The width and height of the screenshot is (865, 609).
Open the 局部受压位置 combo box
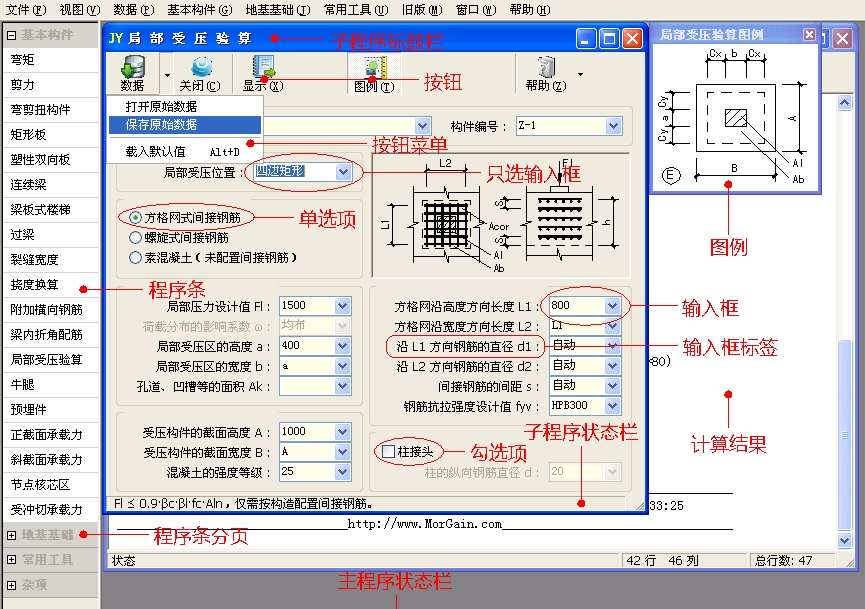(x=344, y=172)
